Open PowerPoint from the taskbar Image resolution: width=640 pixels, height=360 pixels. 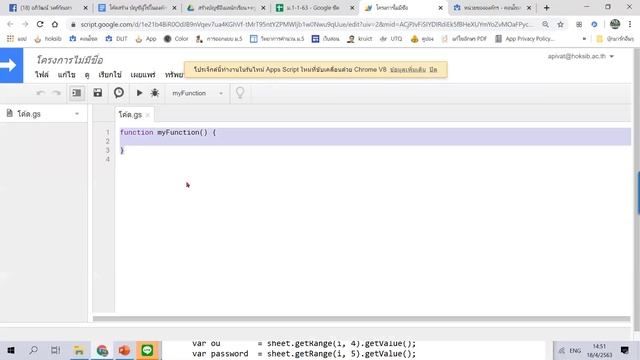tap(124, 350)
